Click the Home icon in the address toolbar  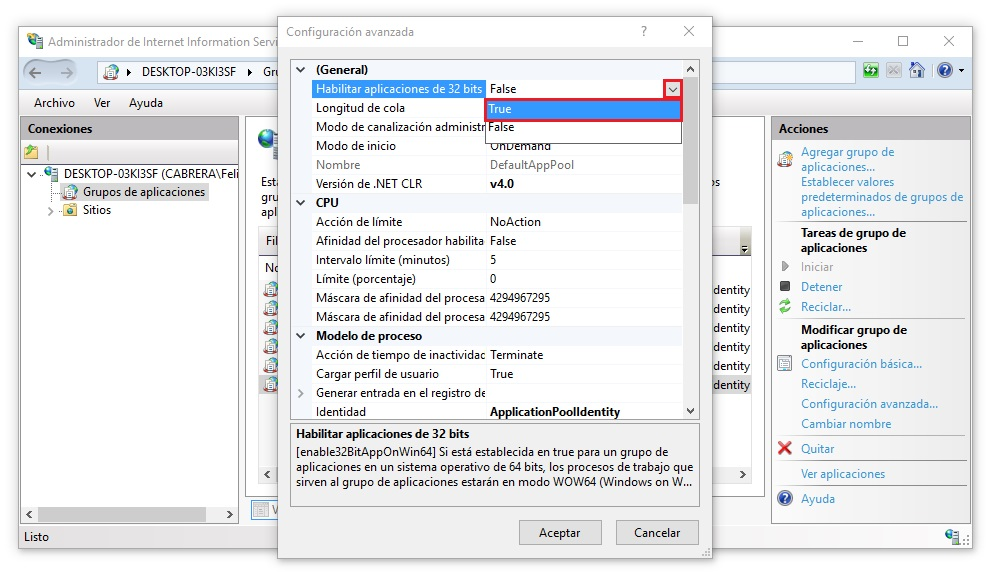pyautogui.click(x=916, y=71)
